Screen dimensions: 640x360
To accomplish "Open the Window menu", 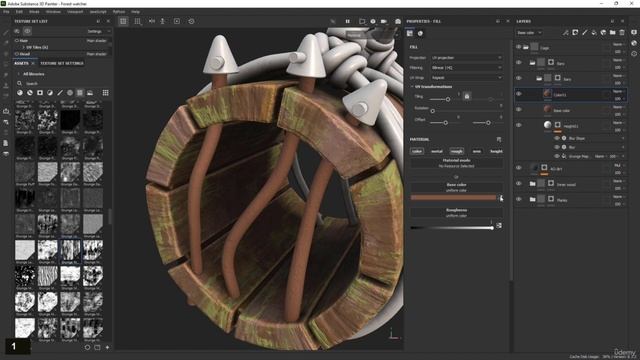I will (x=53, y=12).
